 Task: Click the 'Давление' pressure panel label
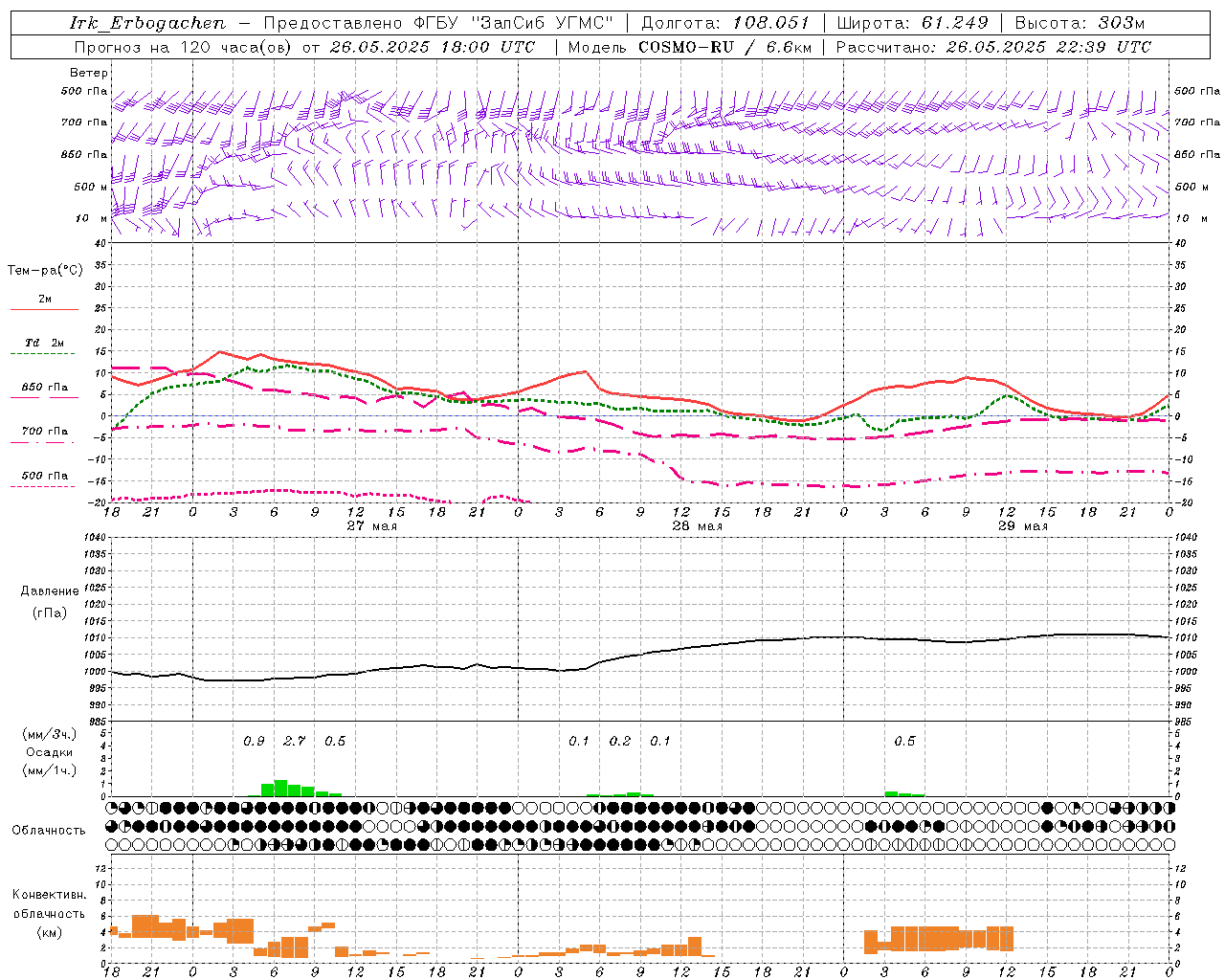tap(50, 591)
